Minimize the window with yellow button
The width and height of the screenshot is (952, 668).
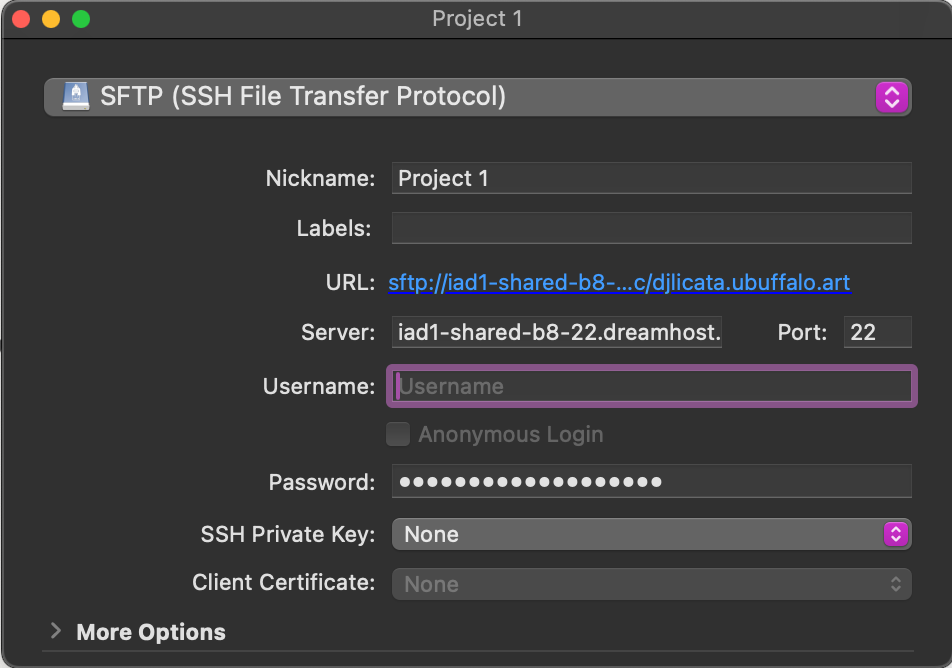pos(50,19)
